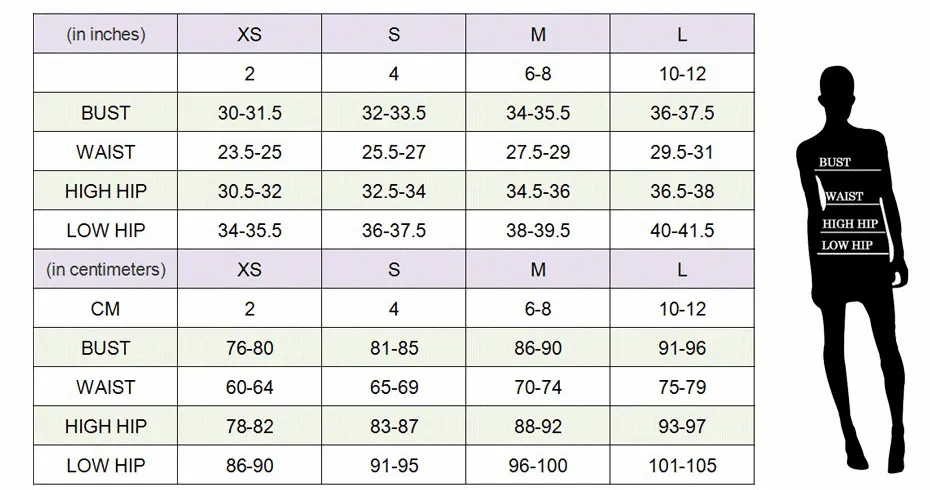Click the 88-92 high hip cell

click(538, 426)
